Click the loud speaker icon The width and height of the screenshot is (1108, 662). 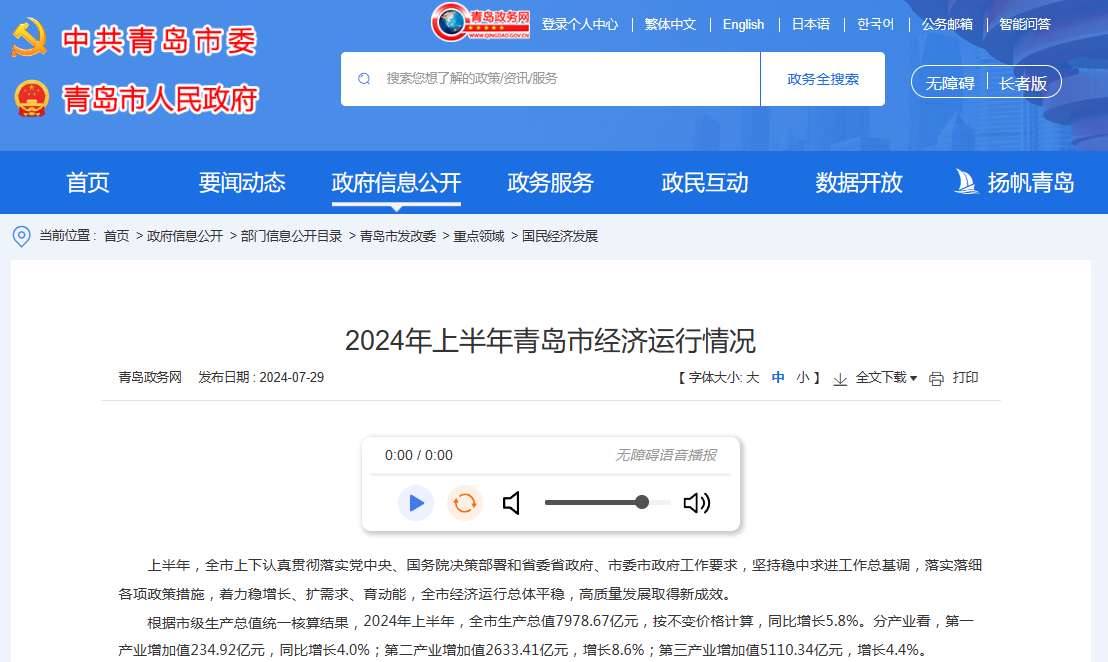[696, 503]
